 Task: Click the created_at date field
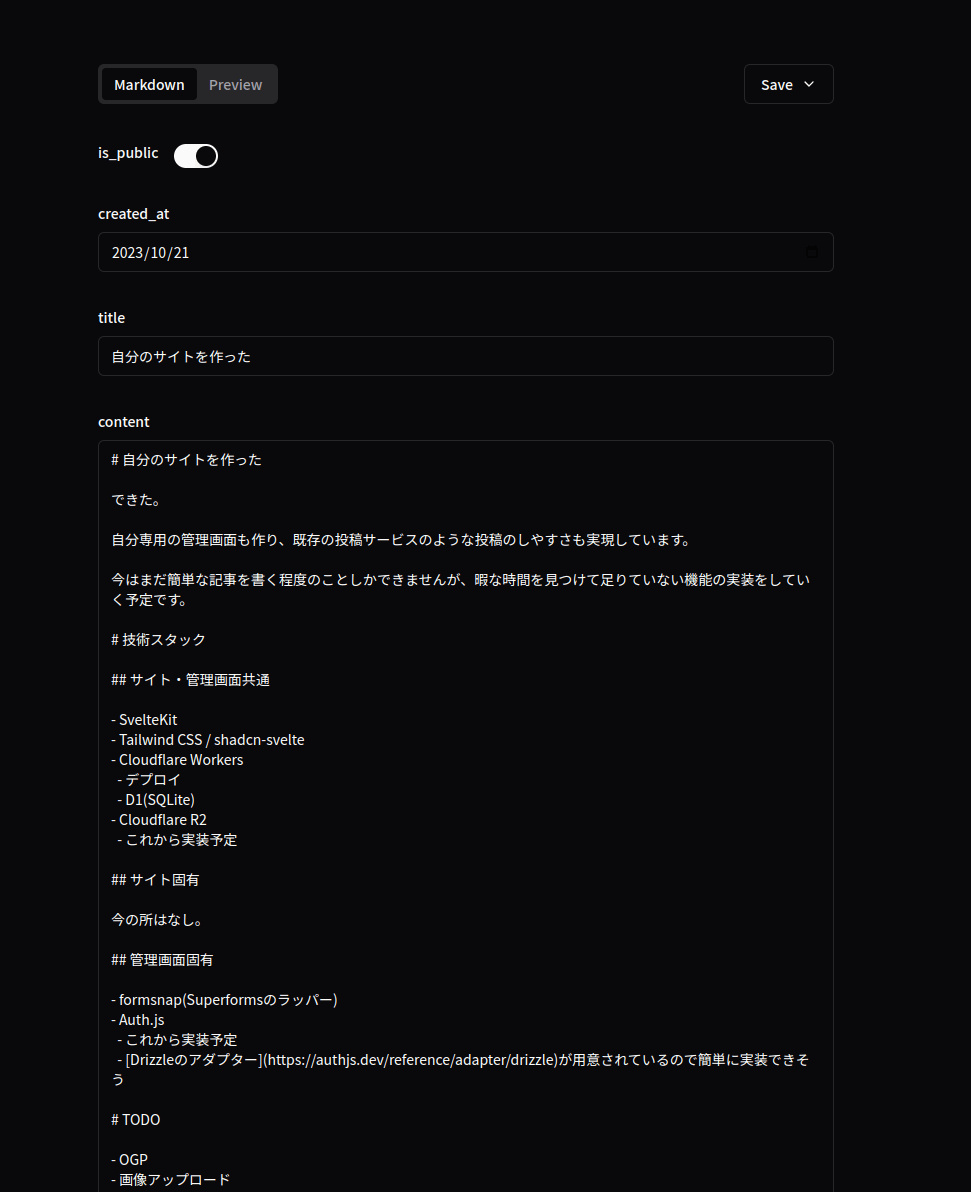point(465,252)
